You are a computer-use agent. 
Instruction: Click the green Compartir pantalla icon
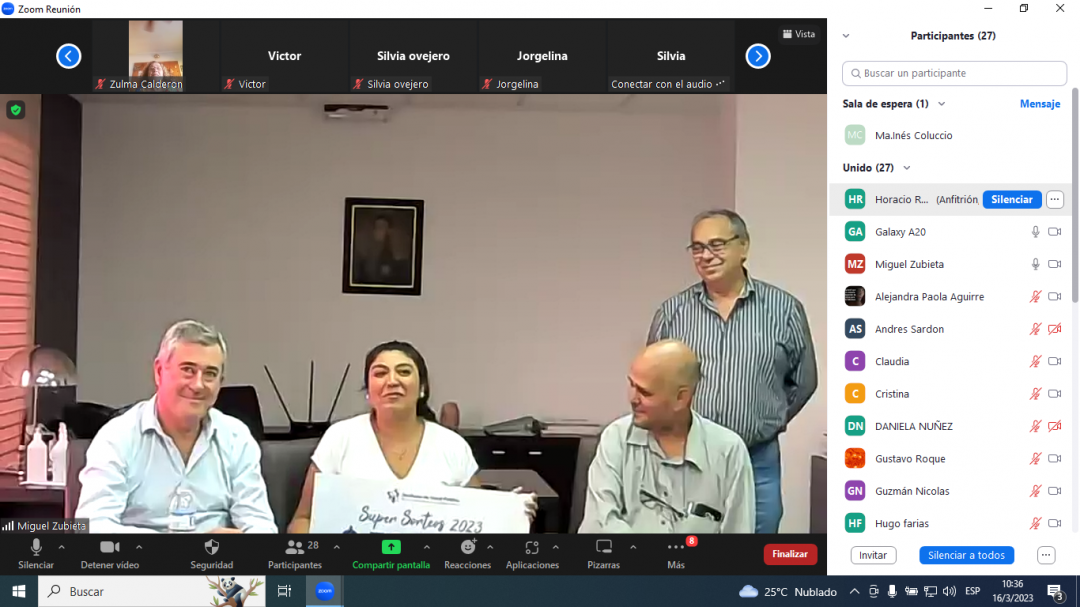tap(391, 547)
